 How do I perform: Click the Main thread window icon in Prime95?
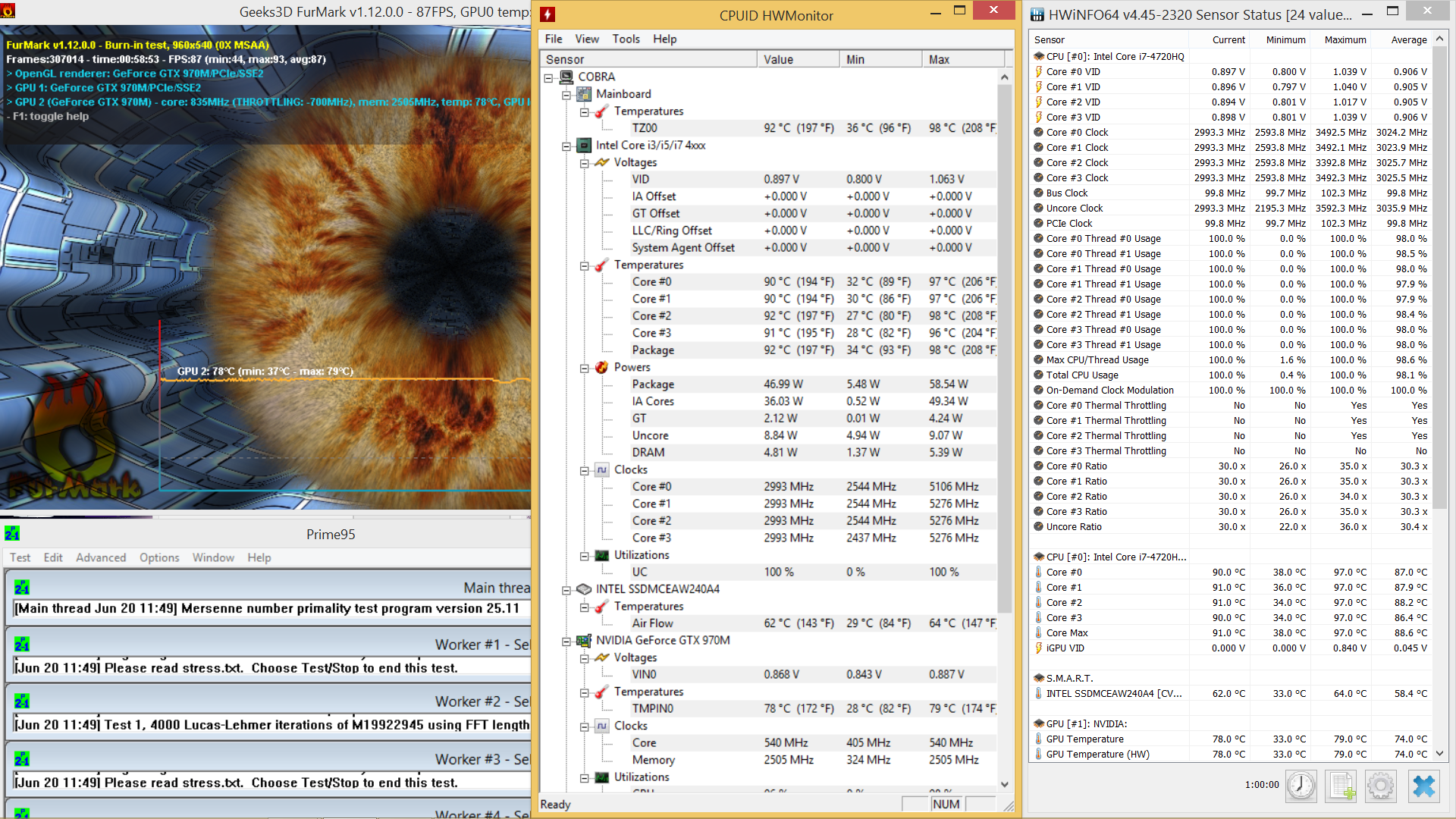(22, 587)
